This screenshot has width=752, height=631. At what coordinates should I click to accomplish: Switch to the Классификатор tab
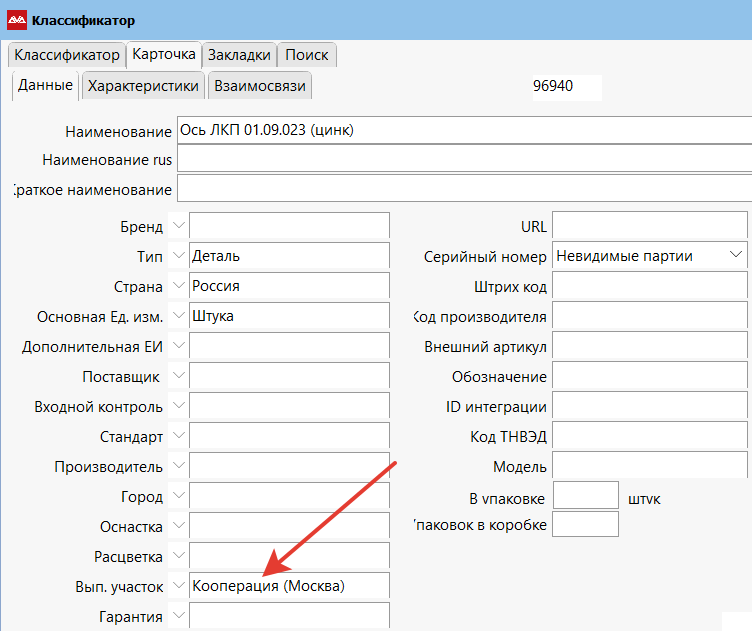tap(66, 55)
